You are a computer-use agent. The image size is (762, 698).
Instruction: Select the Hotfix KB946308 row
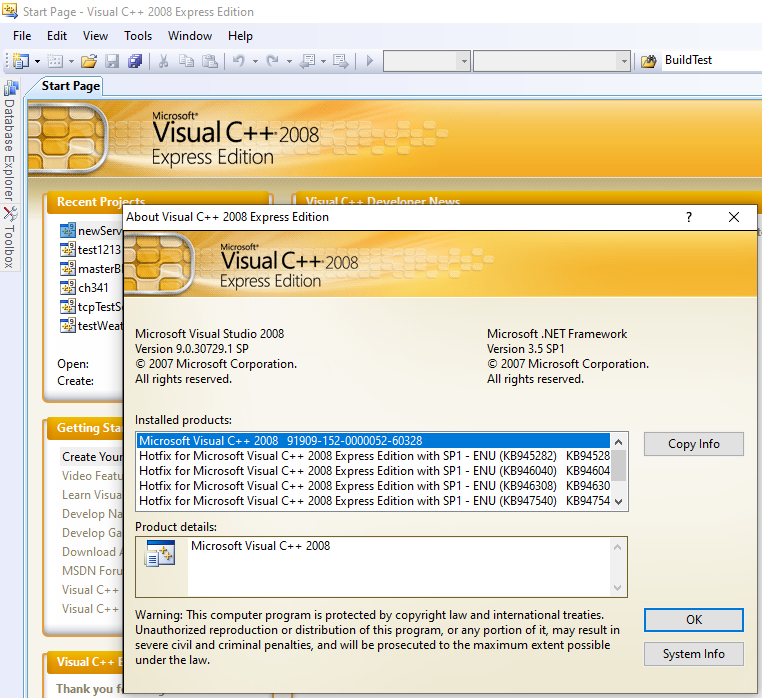click(373, 486)
